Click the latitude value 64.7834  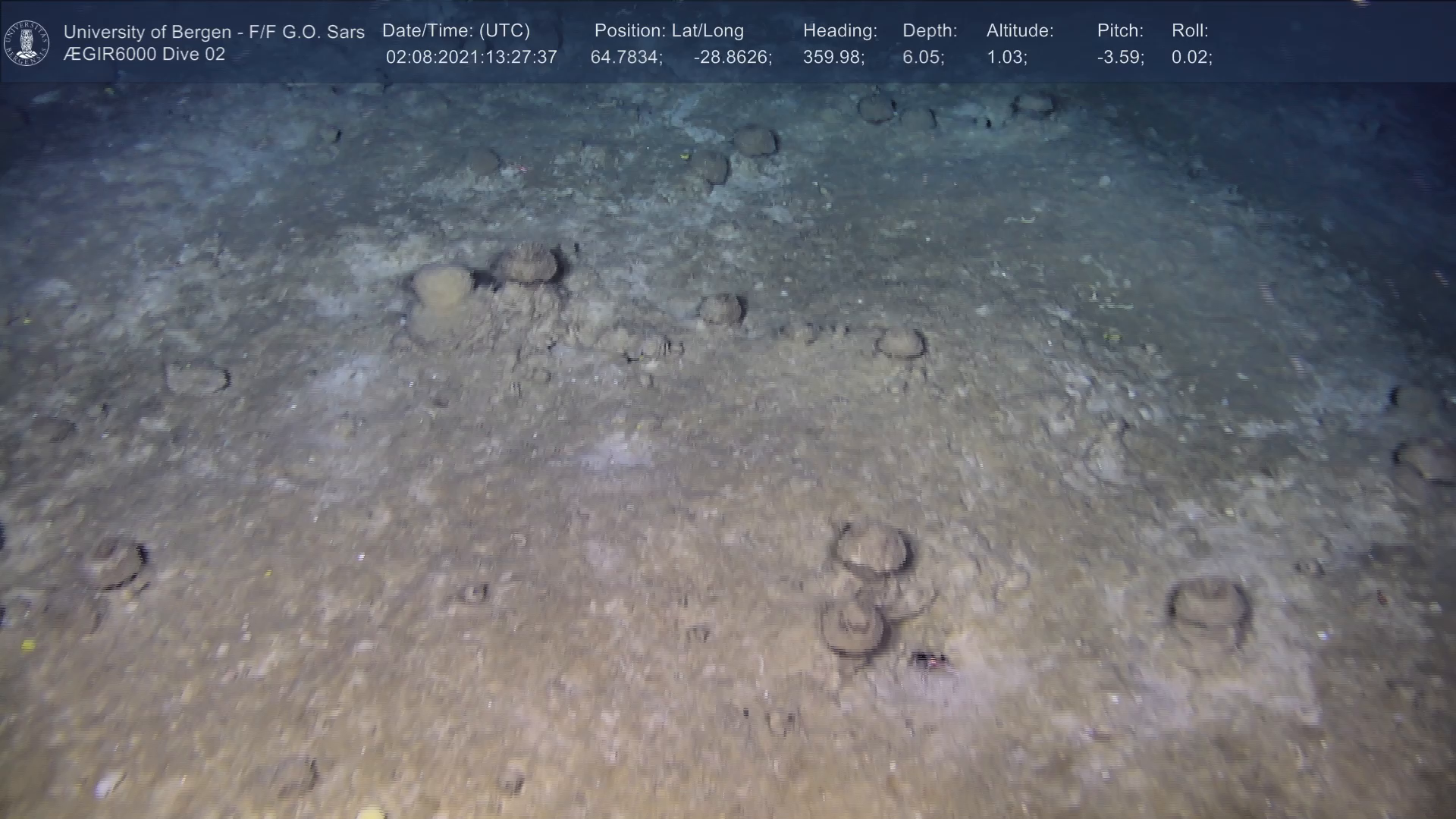click(626, 58)
